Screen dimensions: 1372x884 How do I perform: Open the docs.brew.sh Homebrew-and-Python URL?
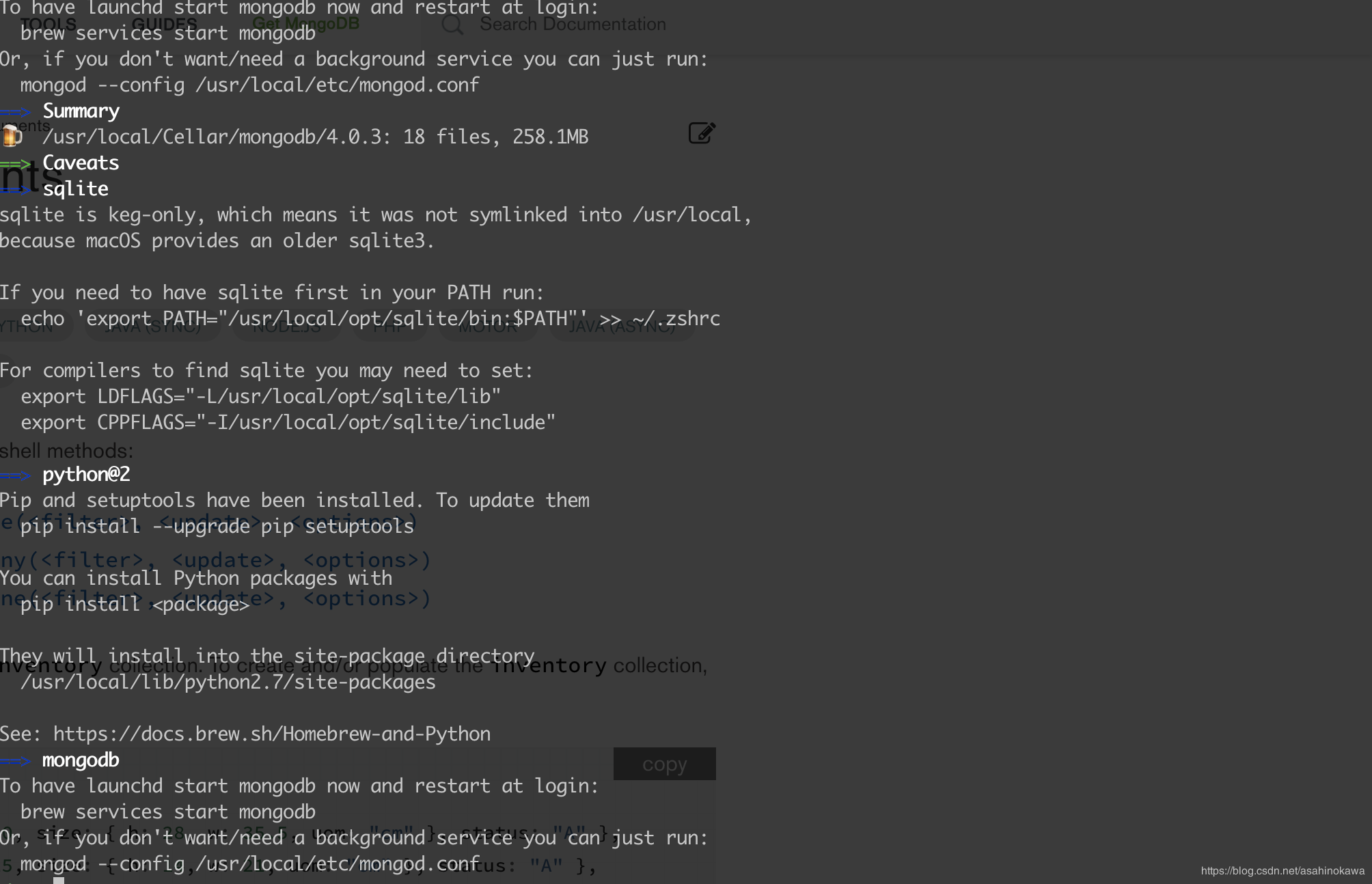(272, 734)
